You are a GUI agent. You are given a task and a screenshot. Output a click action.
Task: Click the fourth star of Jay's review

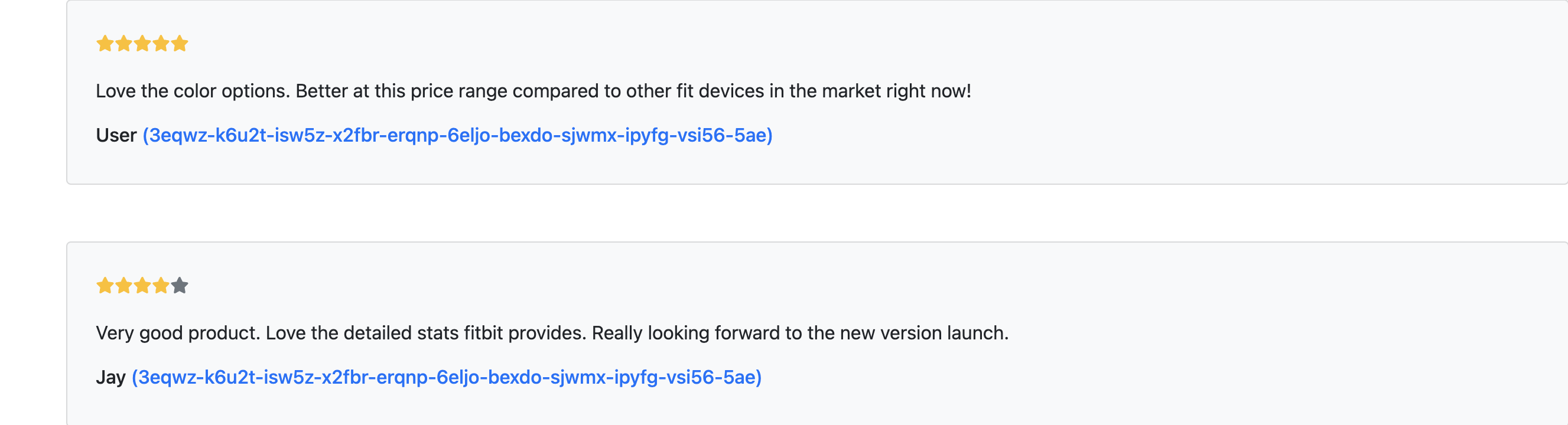[161, 286]
